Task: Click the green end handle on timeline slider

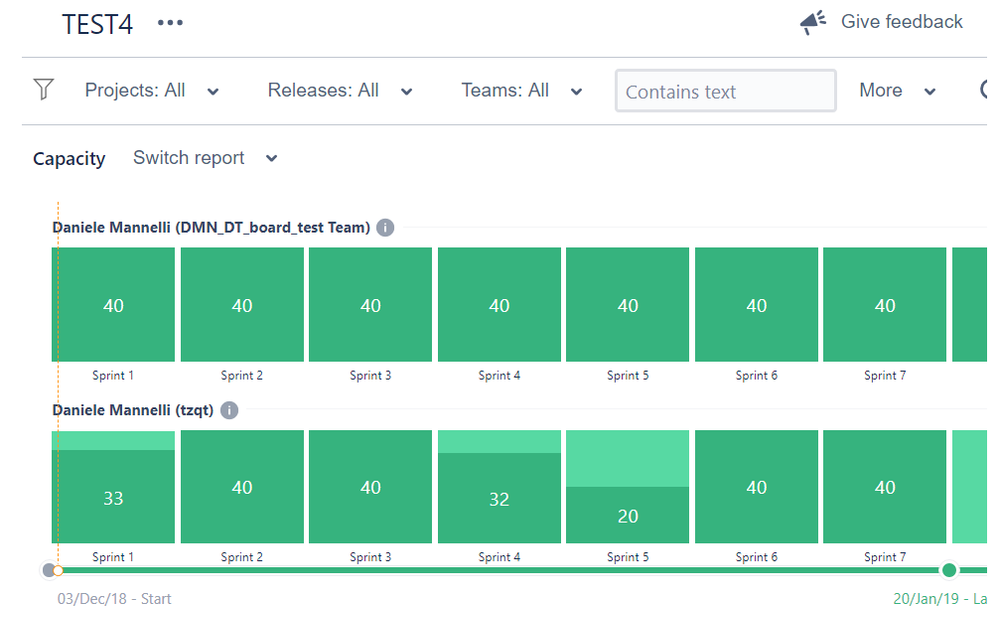Action: tap(949, 570)
